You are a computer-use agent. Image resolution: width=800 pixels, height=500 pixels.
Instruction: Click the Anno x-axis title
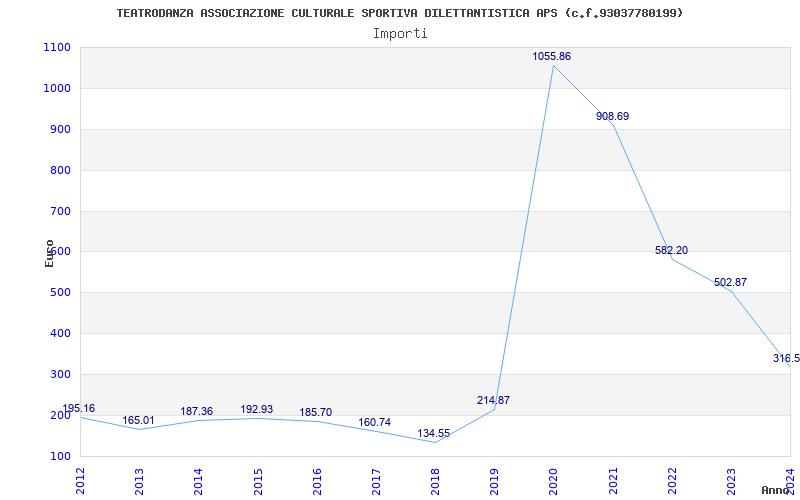[776, 490]
